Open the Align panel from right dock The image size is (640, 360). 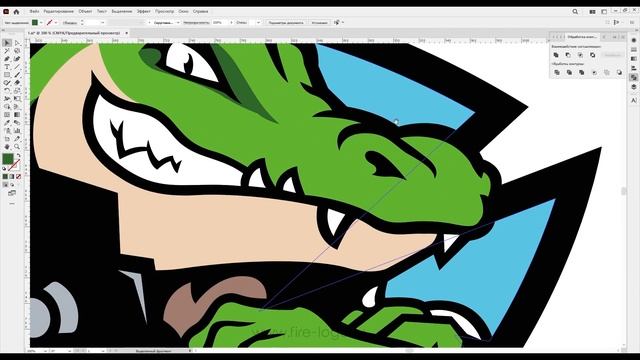click(x=633, y=68)
